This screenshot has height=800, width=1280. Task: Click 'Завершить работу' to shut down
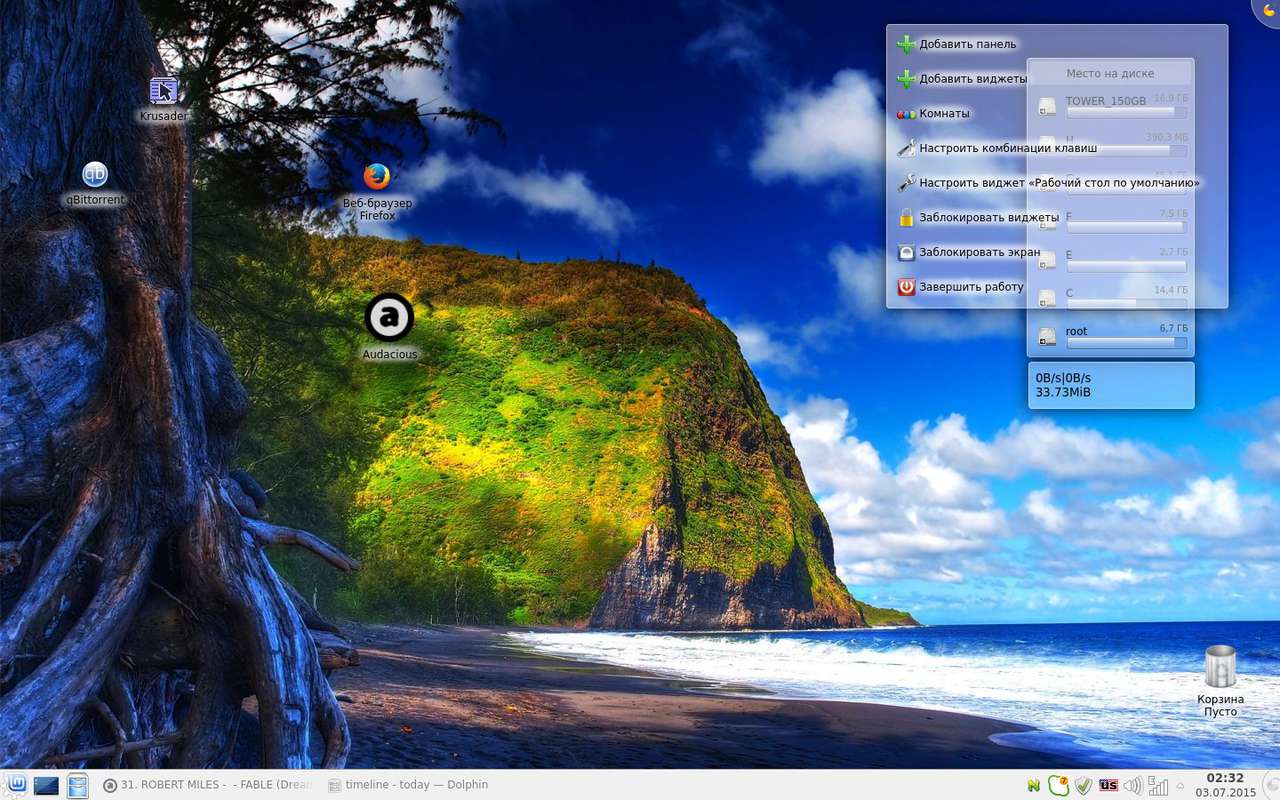pyautogui.click(x=970, y=287)
